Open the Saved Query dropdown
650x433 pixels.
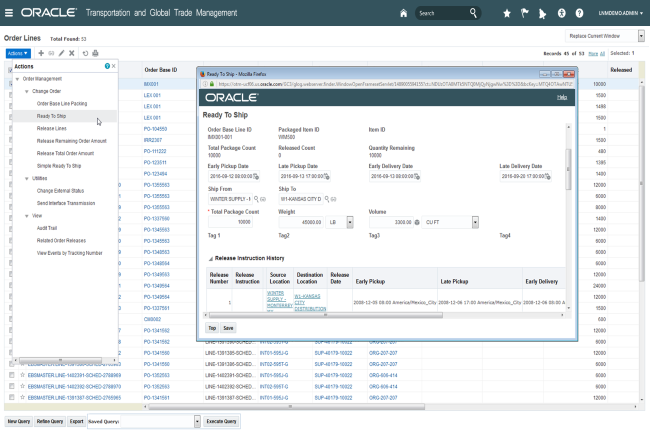(x=197, y=421)
